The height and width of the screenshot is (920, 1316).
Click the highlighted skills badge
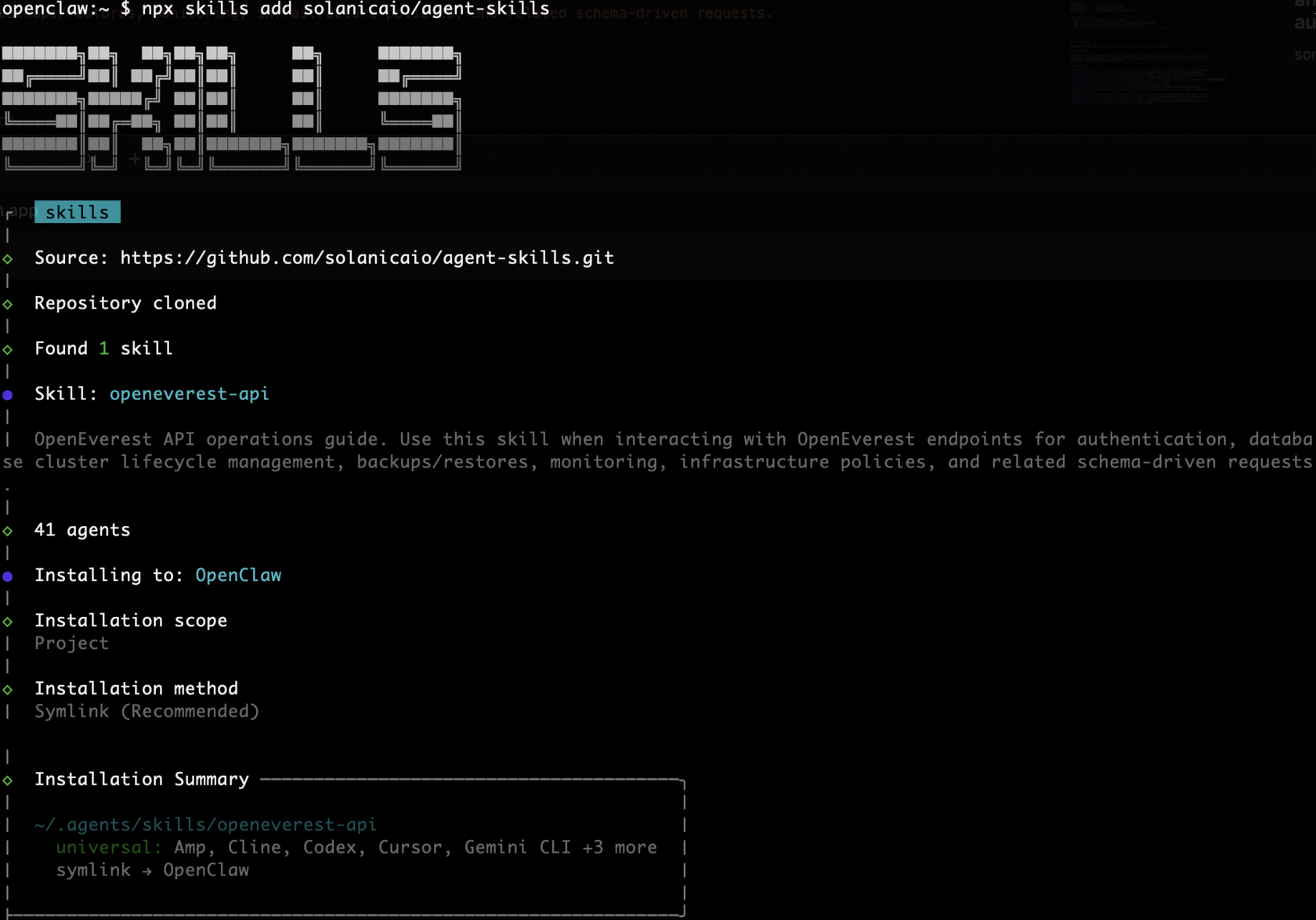point(77,211)
